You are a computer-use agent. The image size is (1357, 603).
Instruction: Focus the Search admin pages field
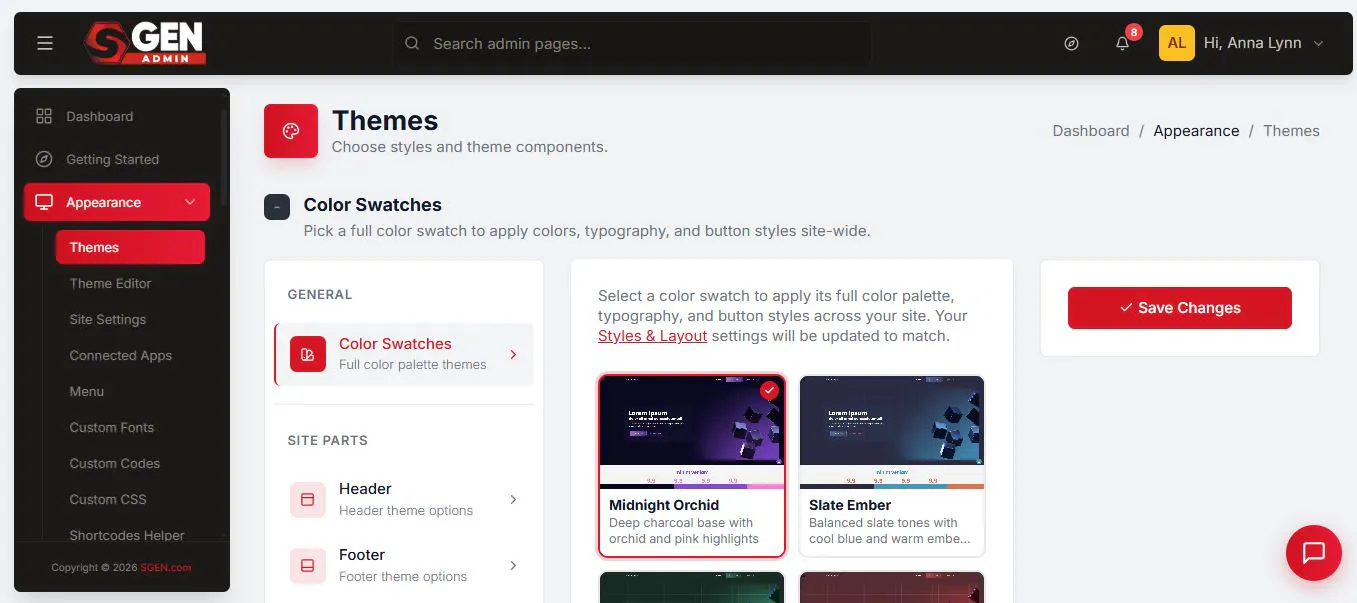(x=632, y=43)
